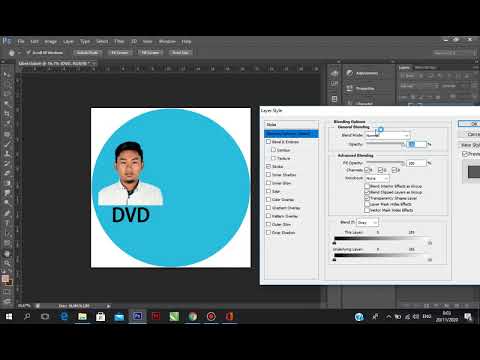Open the Filter menu

[119, 41]
